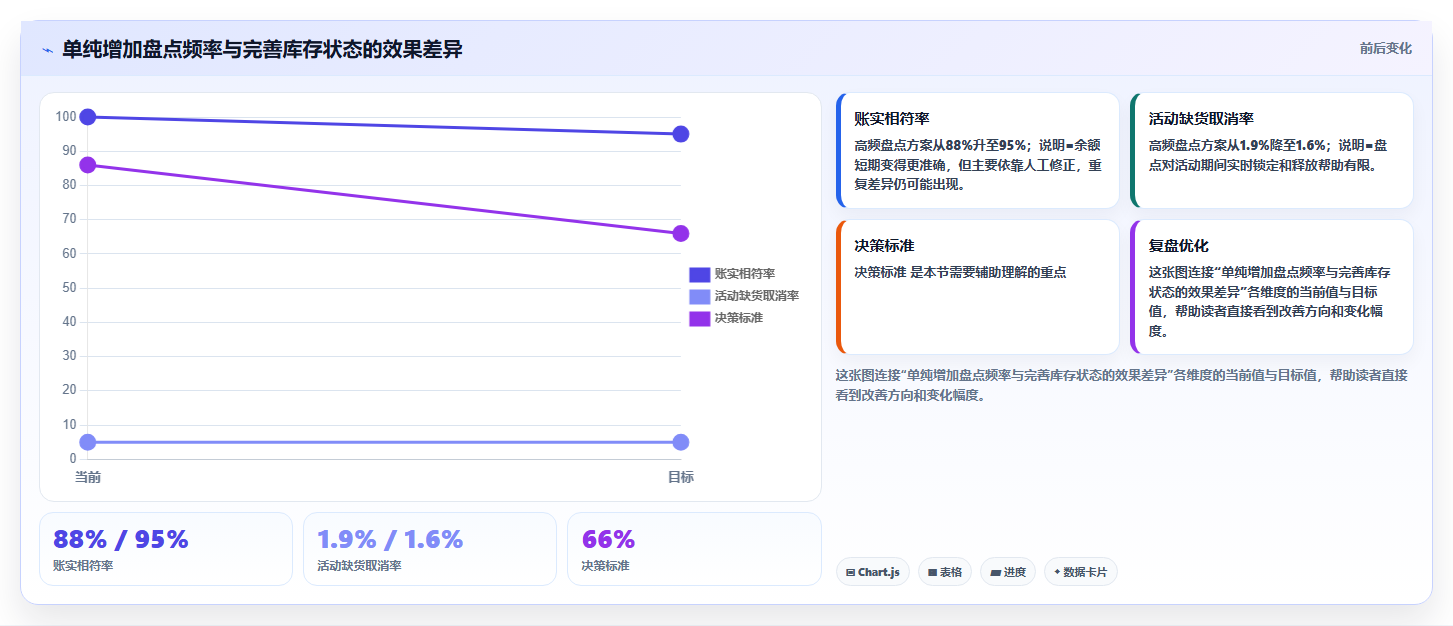Click the 账实相符率 data point at 目标
Viewport: 1453px width, 626px height.
tap(681, 134)
